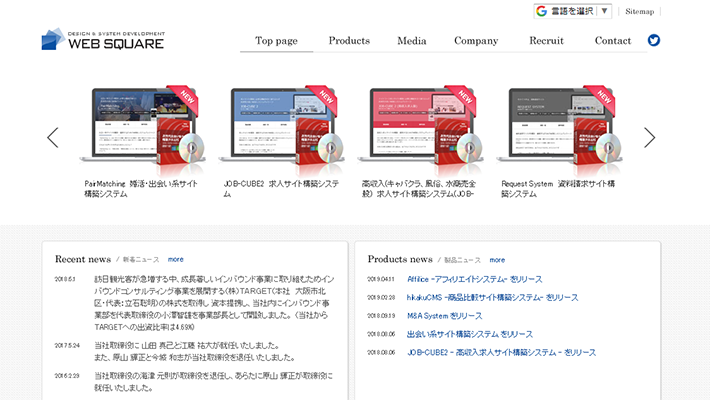The height and width of the screenshot is (400, 710).
Task: Go to Top page menu item
Action: pyautogui.click(x=276, y=41)
